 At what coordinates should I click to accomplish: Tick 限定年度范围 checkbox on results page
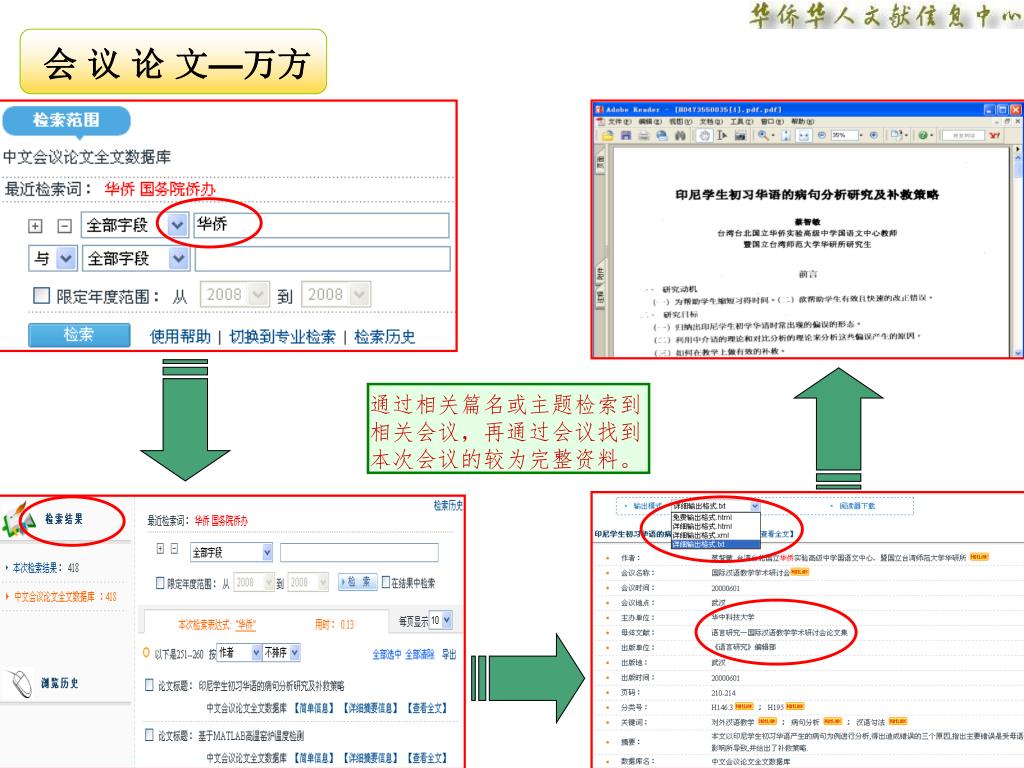coord(160,583)
